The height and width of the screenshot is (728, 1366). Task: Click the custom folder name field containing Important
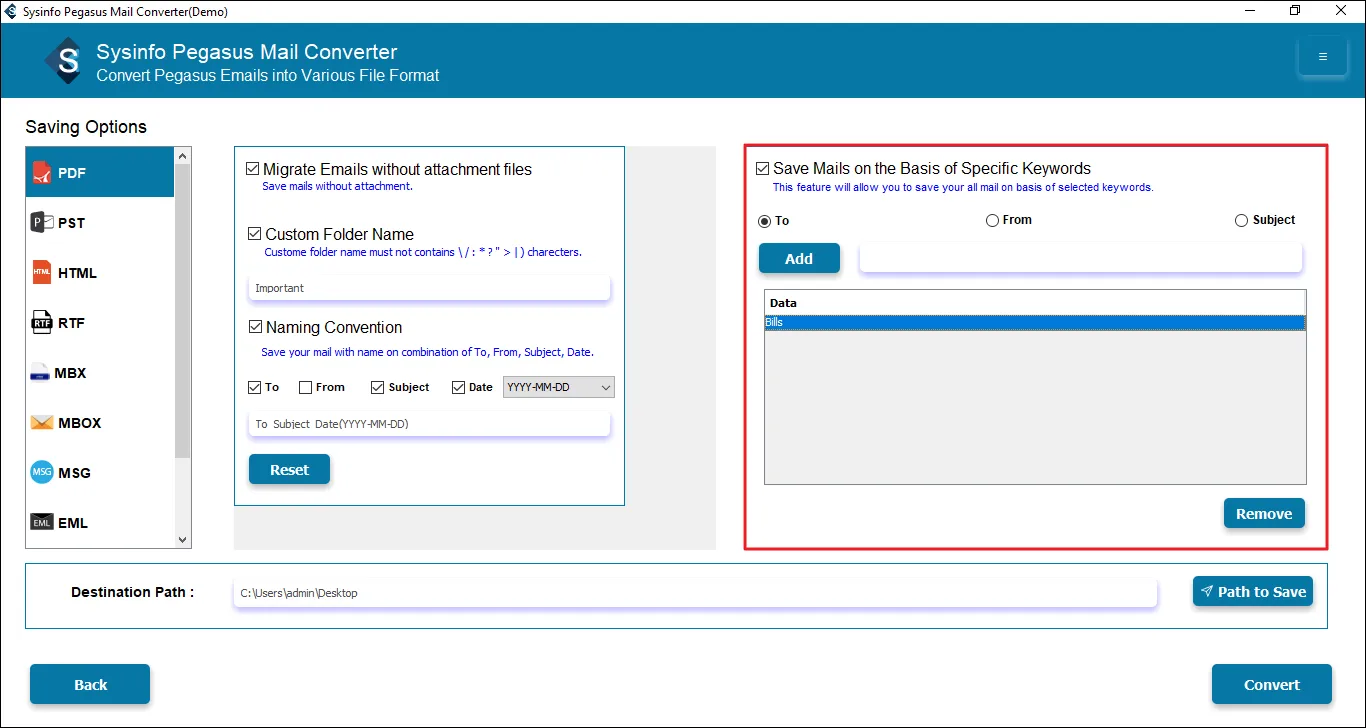pos(429,288)
